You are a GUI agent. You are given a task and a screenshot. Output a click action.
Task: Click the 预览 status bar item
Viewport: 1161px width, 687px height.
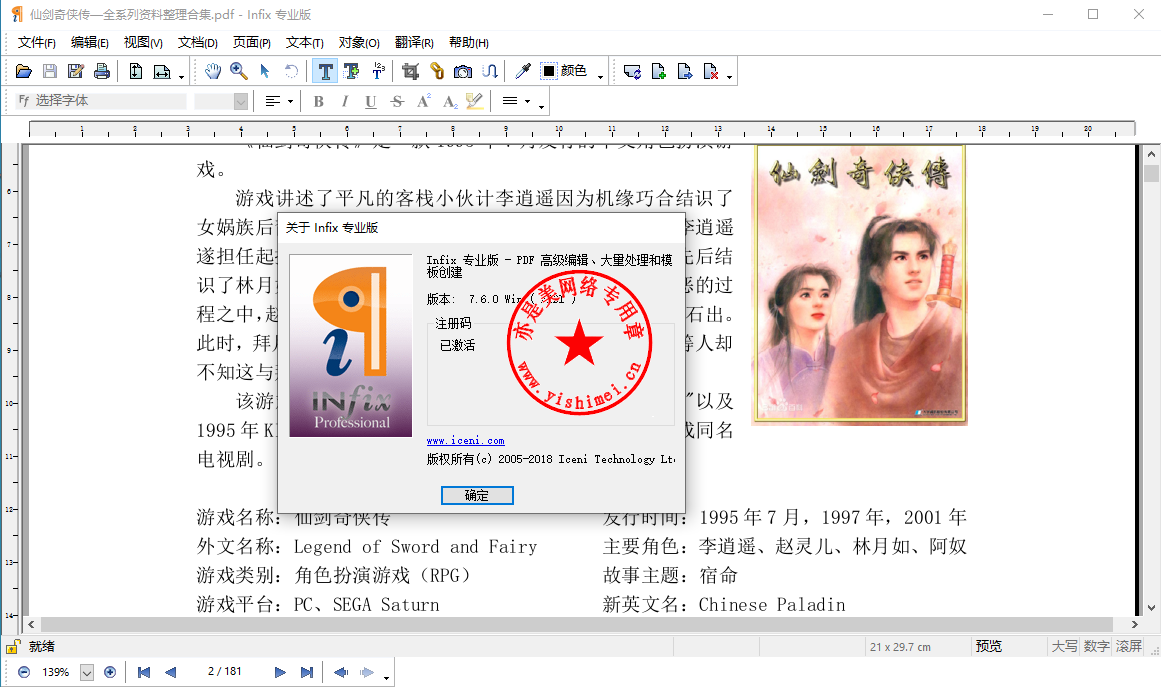pos(988,646)
